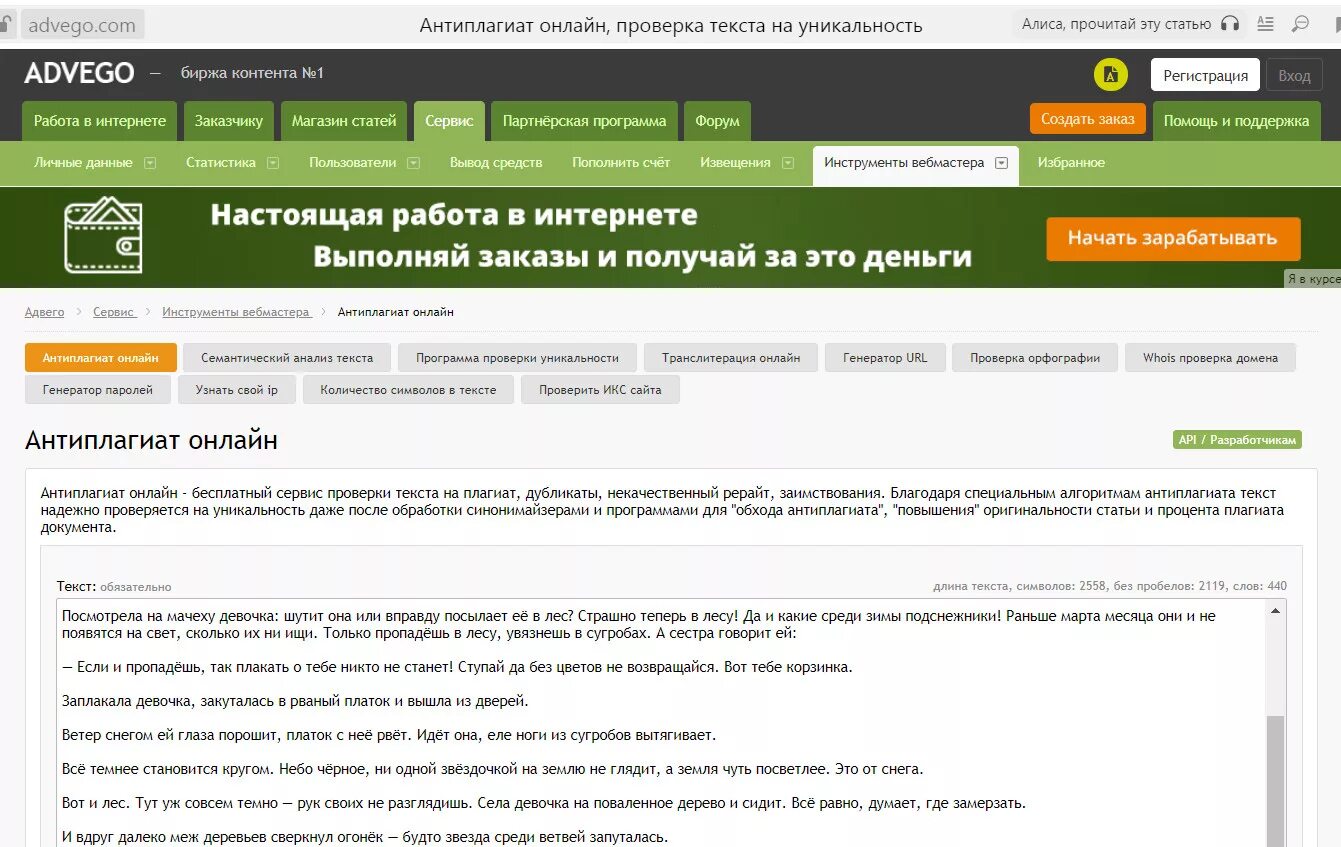Click the textarea scrollbar thumb
The image size is (1341, 847).
click(x=1275, y=780)
